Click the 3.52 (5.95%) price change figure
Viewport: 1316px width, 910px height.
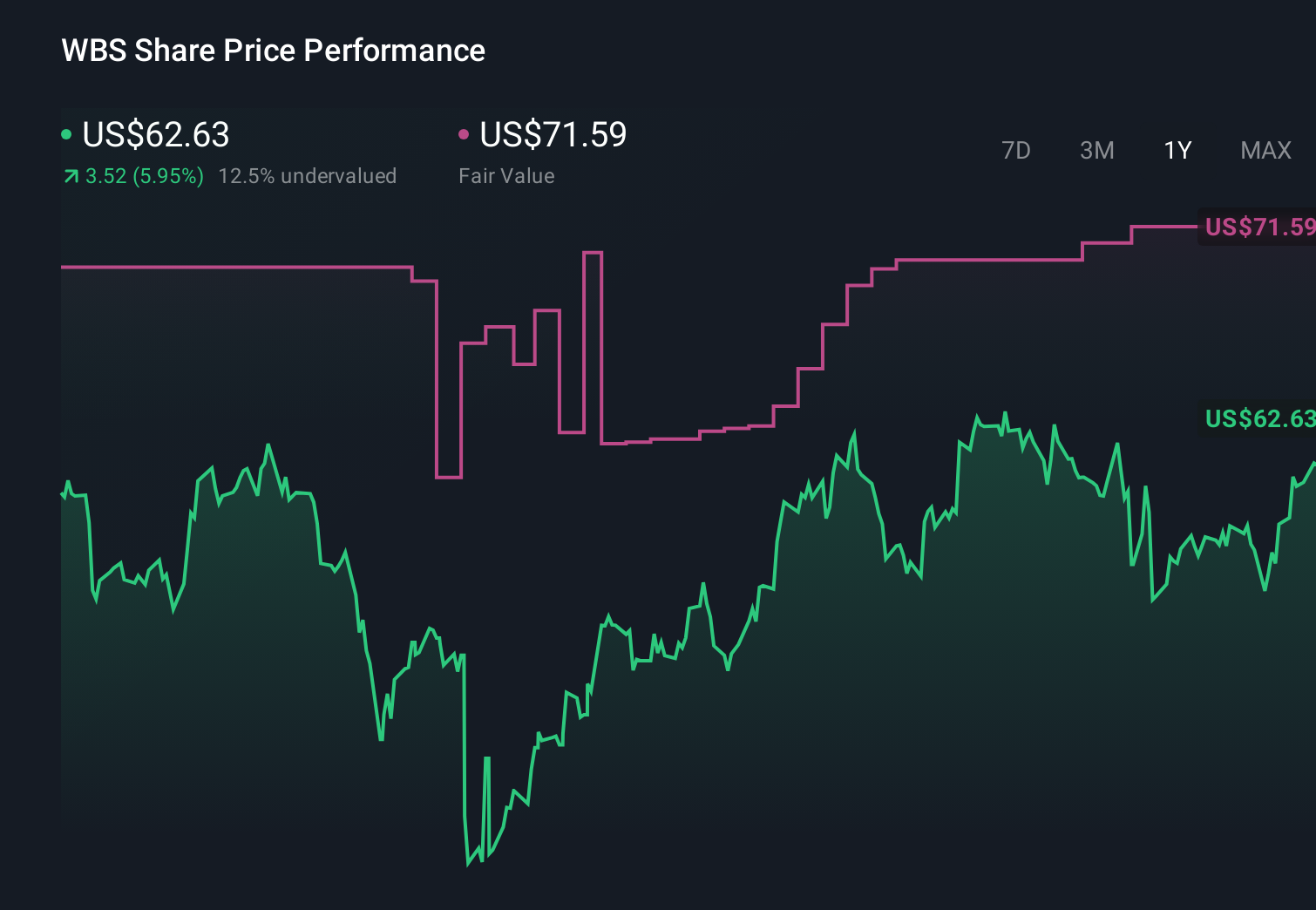point(145,176)
